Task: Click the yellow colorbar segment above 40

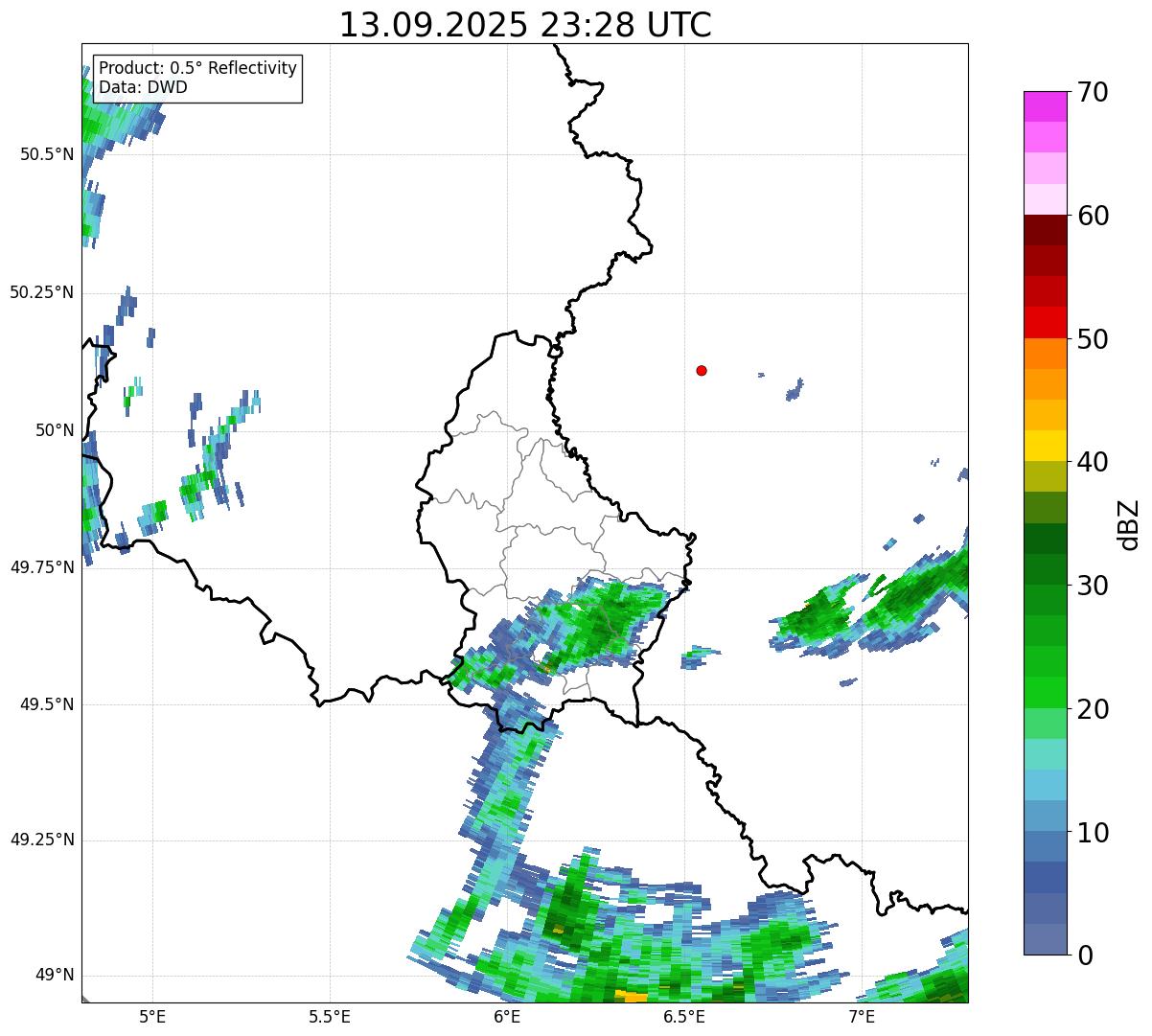Action: 1046,446
